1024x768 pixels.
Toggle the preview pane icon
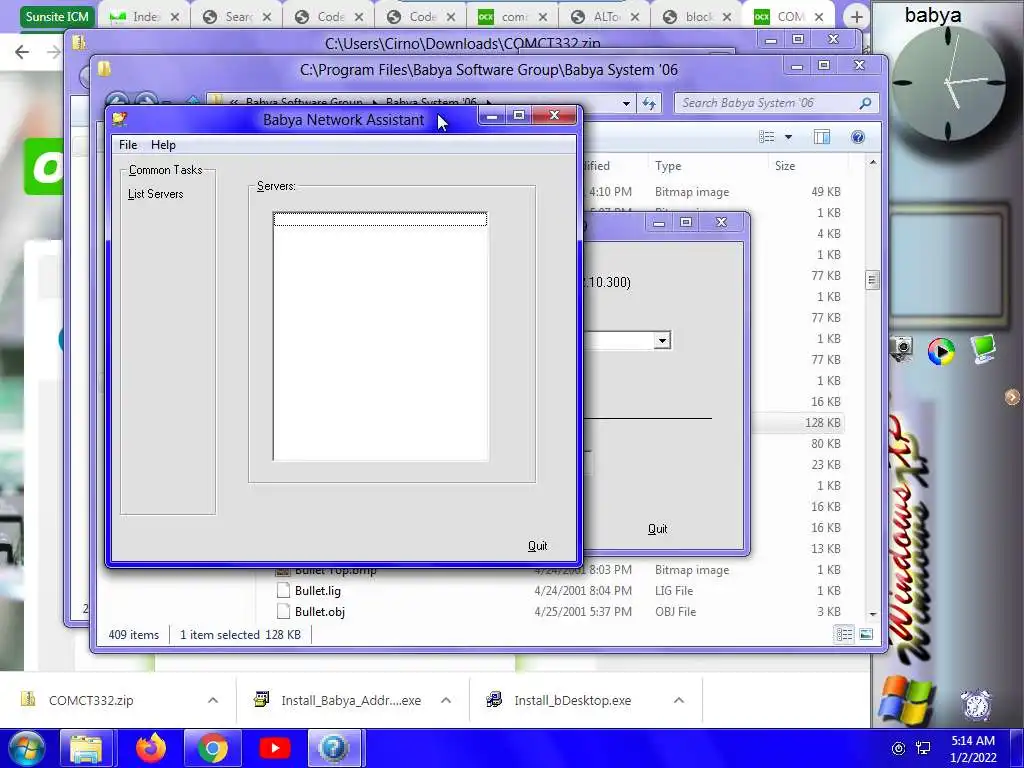[x=822, y=136]
